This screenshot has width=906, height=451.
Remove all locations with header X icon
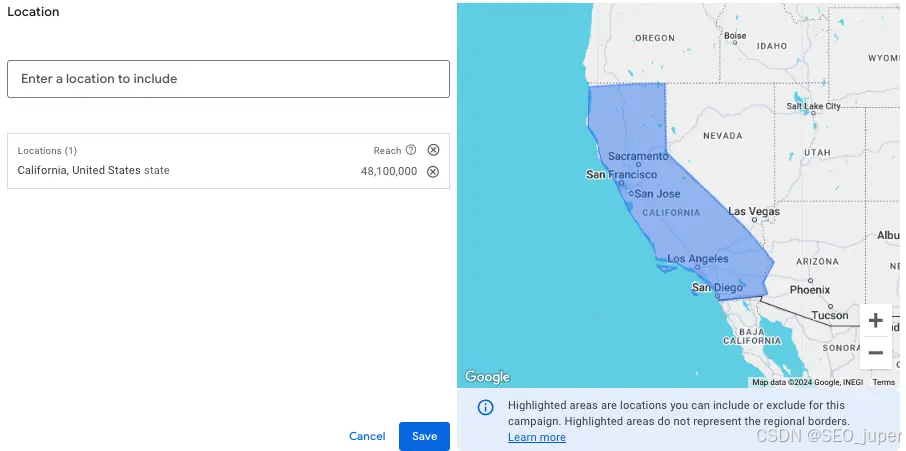(433, 150)
